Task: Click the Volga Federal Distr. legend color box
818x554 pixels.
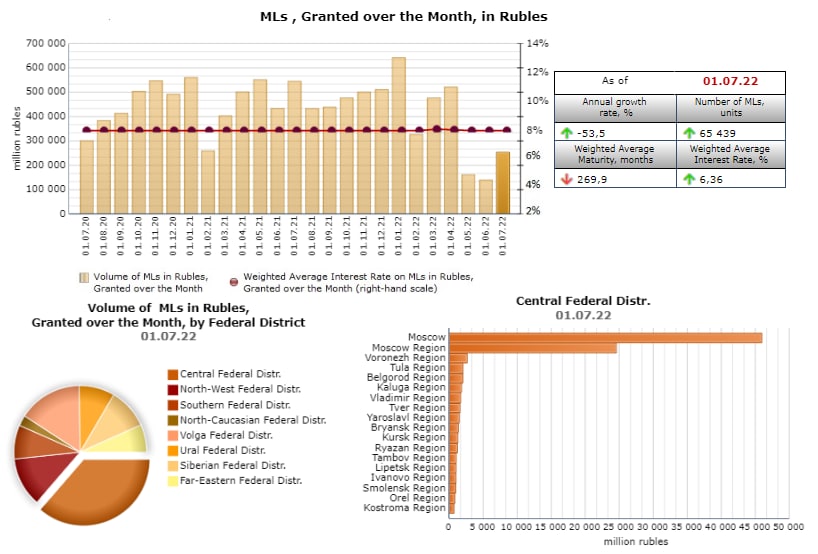Action: [172, 436]
